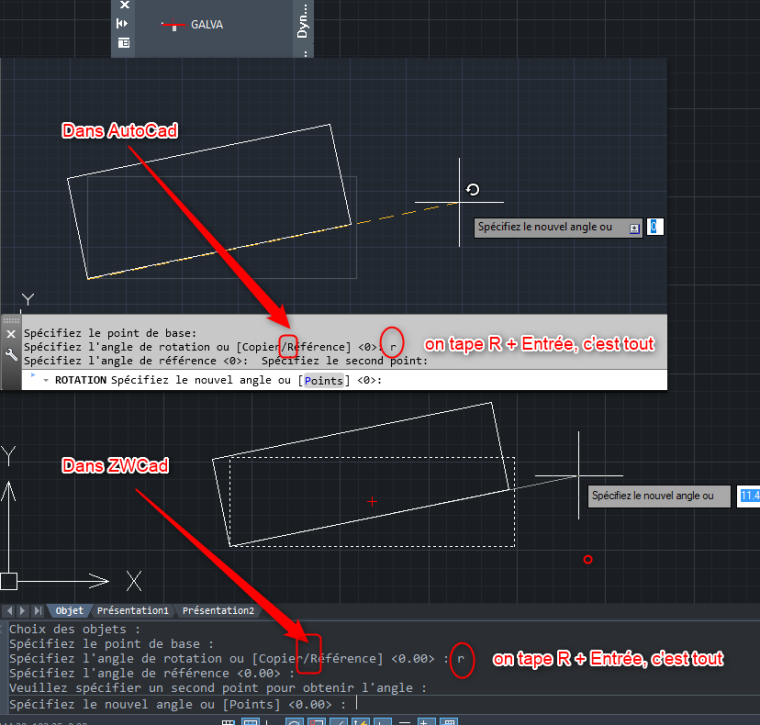Viewport: 760px width, 725px height.
Task: Go to previous layout tab arrow
Action: [x=10, y=611]
